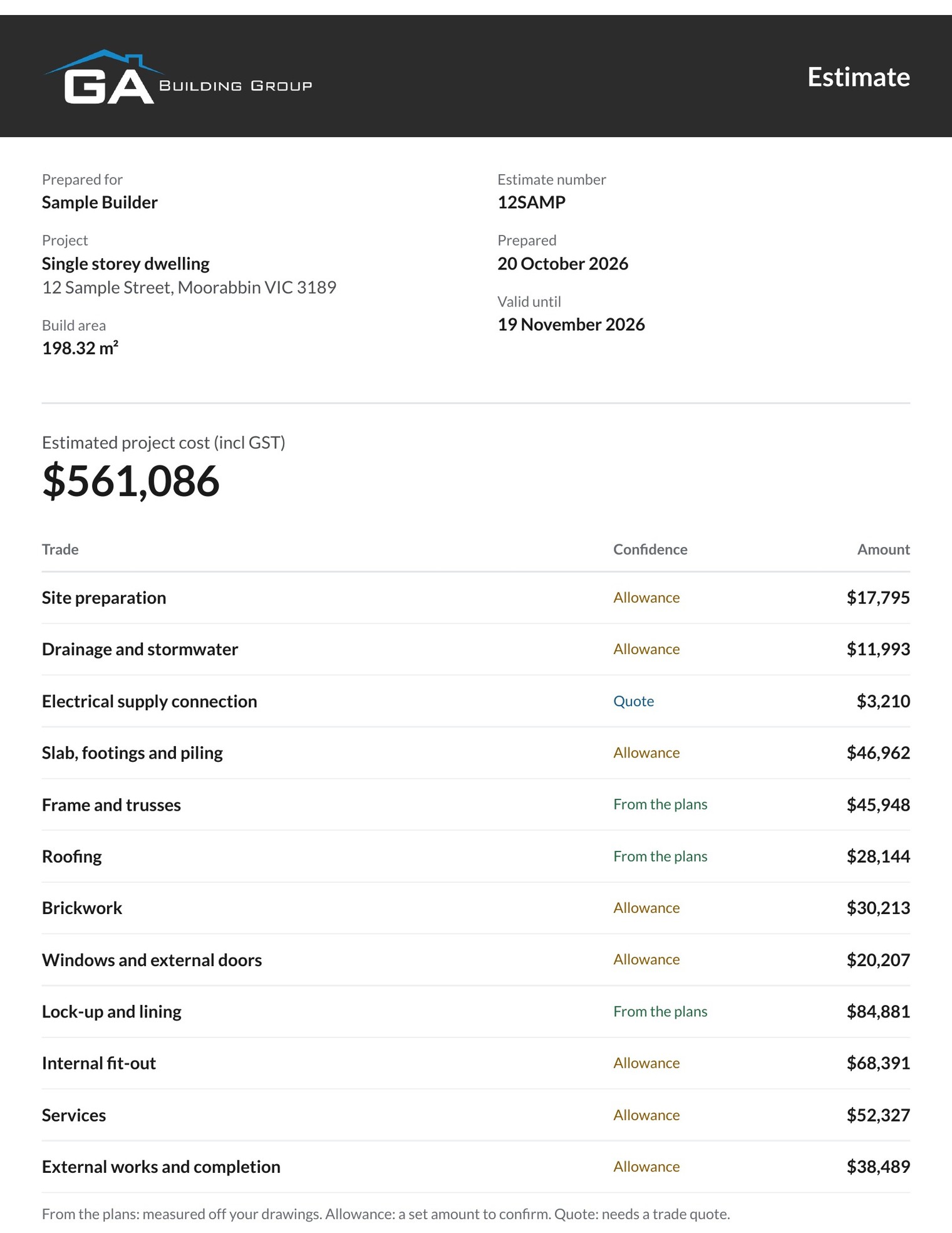952x1233 pixels.
Task: Click the $30,213 amount
Action: (x=878, y=908)
